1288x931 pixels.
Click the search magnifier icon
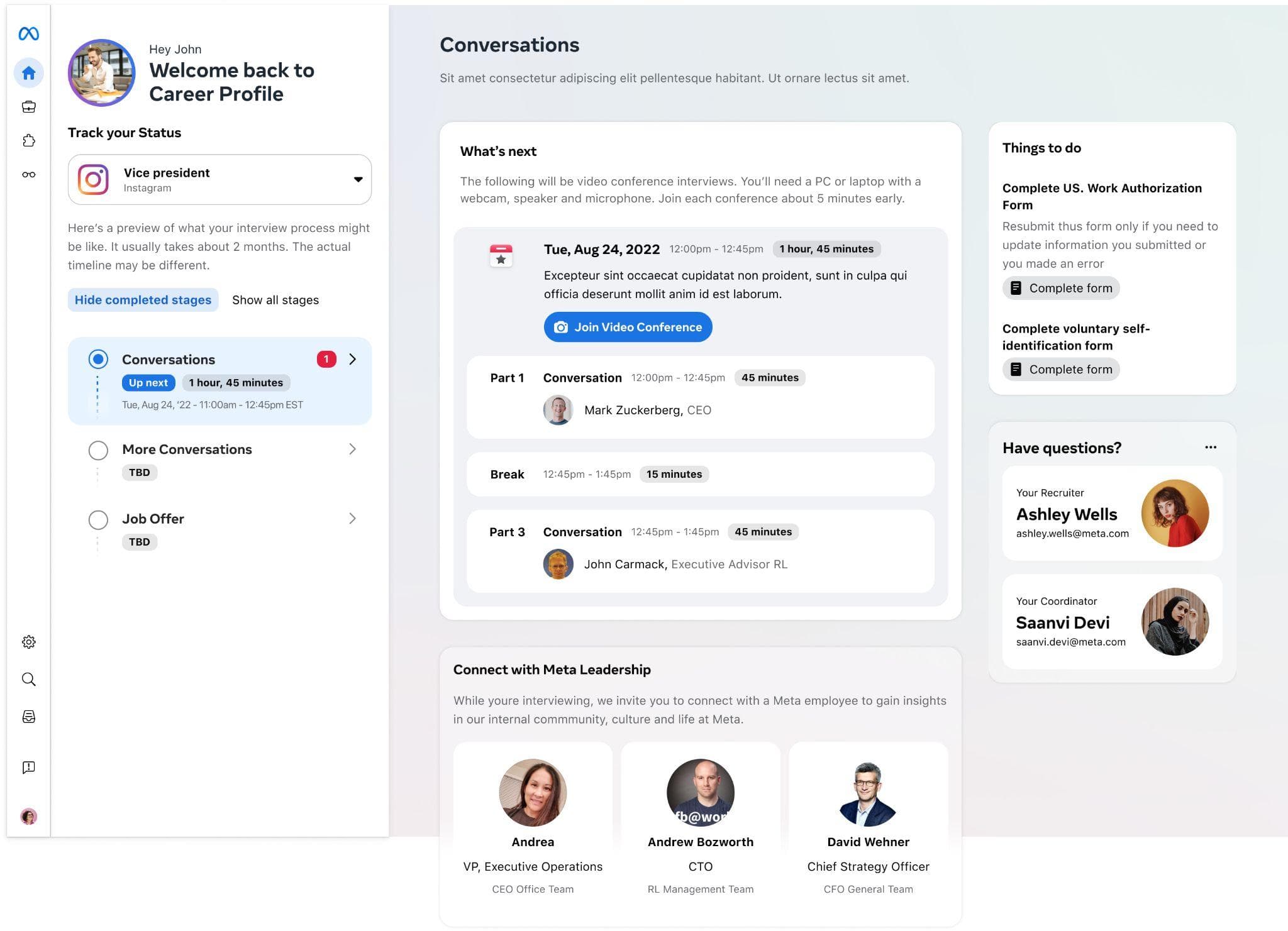(28, 680)
